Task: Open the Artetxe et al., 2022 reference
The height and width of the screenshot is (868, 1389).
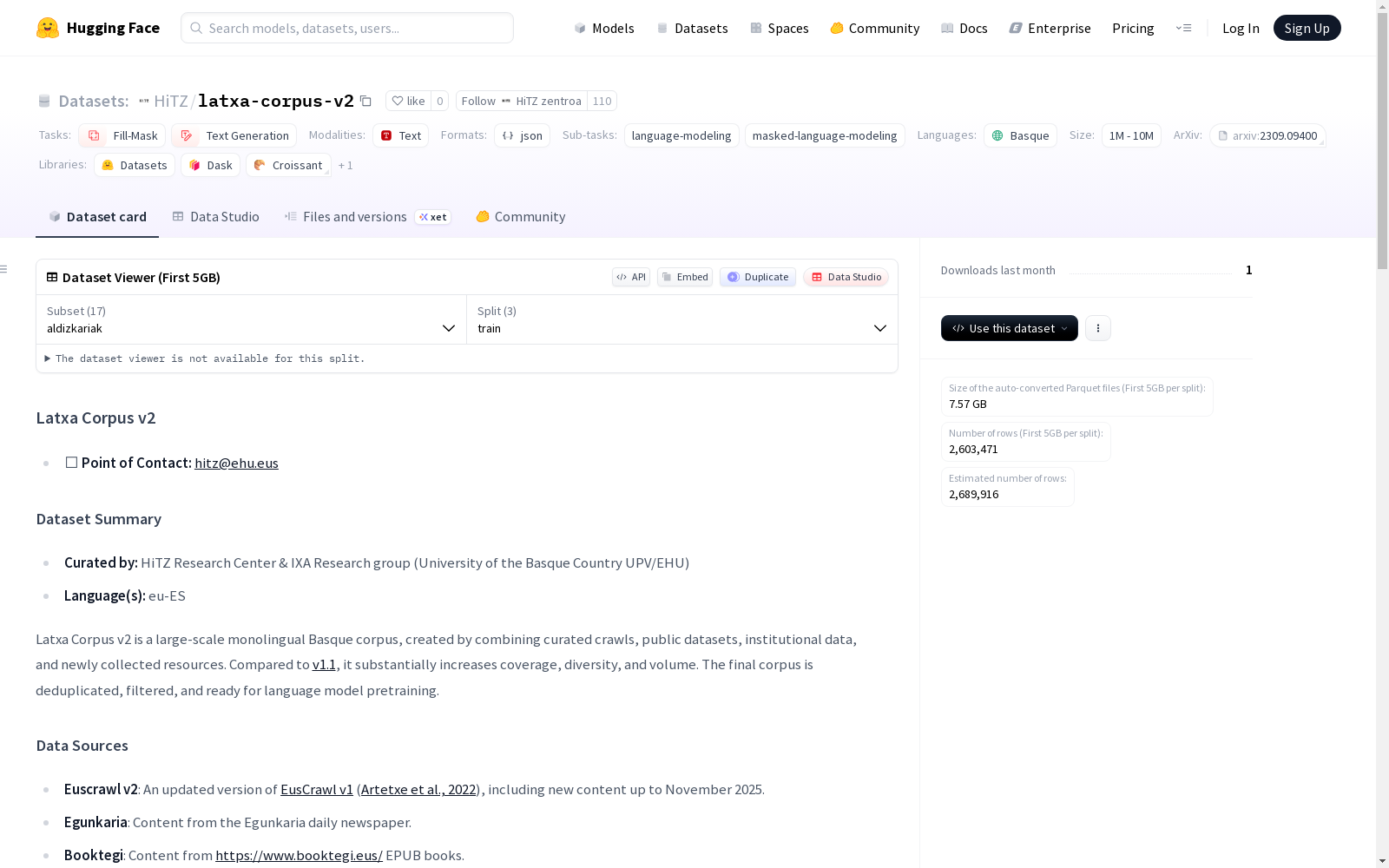Action: (418, 790)
